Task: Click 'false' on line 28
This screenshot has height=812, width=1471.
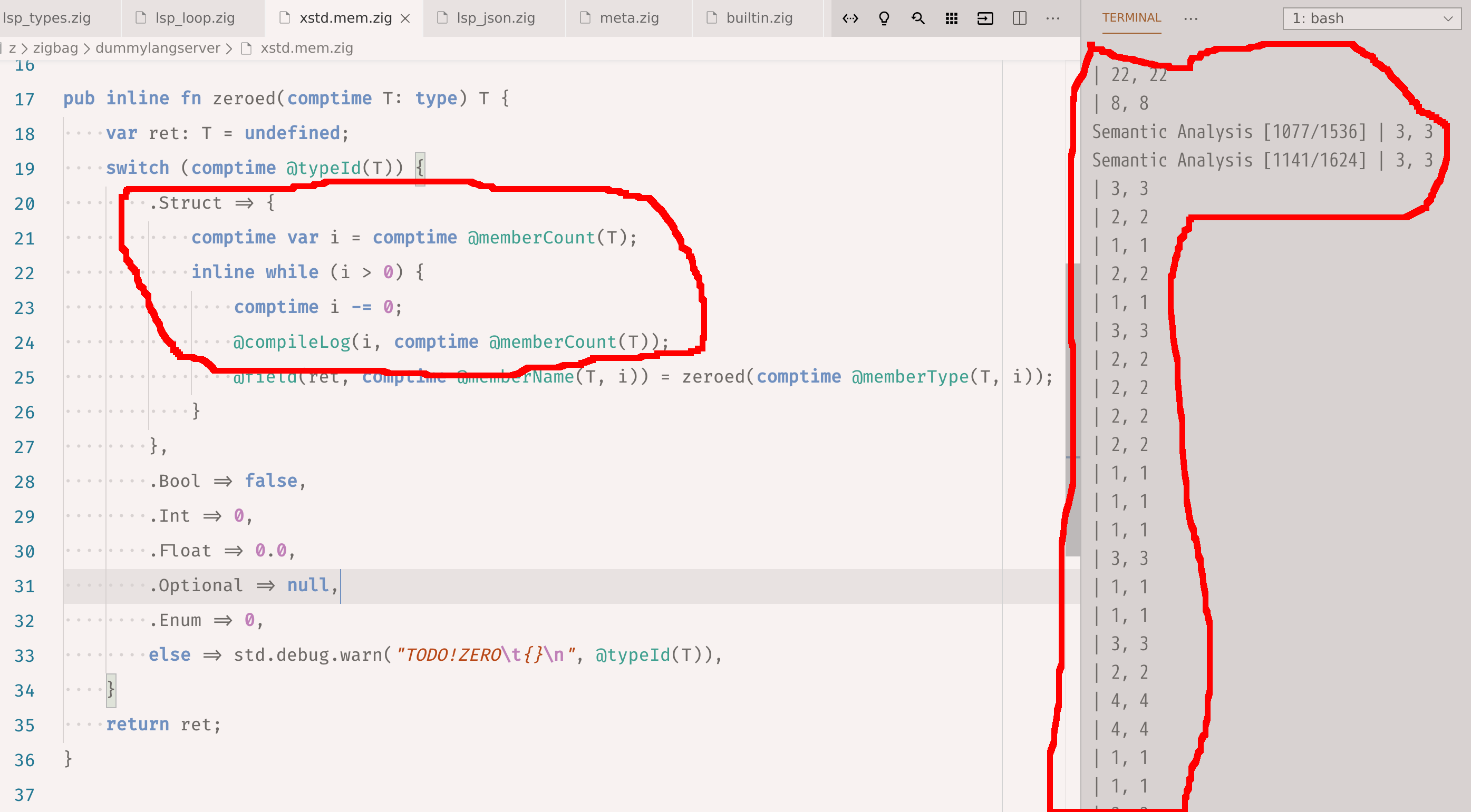Action: (271, 481)
